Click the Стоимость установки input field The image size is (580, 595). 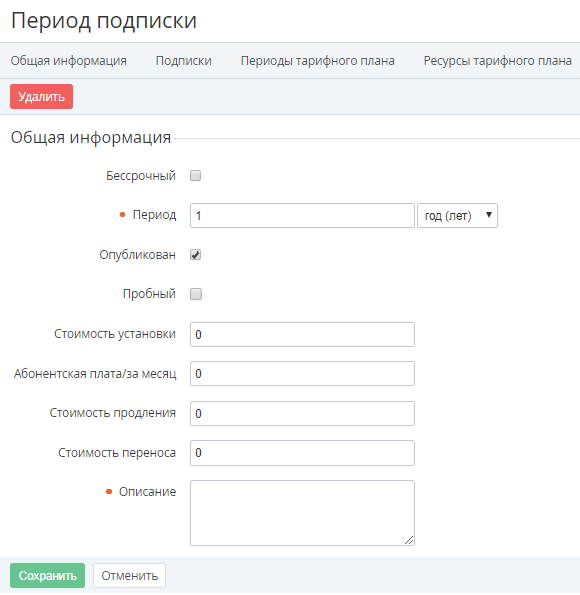coord(302,334)
